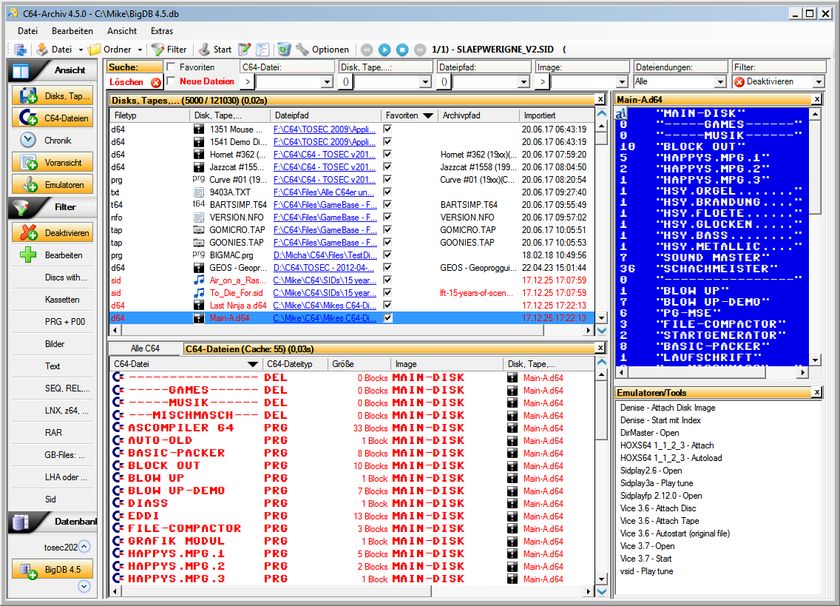Screen dimensions: 840x606
Task: Start playback with the blue play icon
Action: [385, 47]
